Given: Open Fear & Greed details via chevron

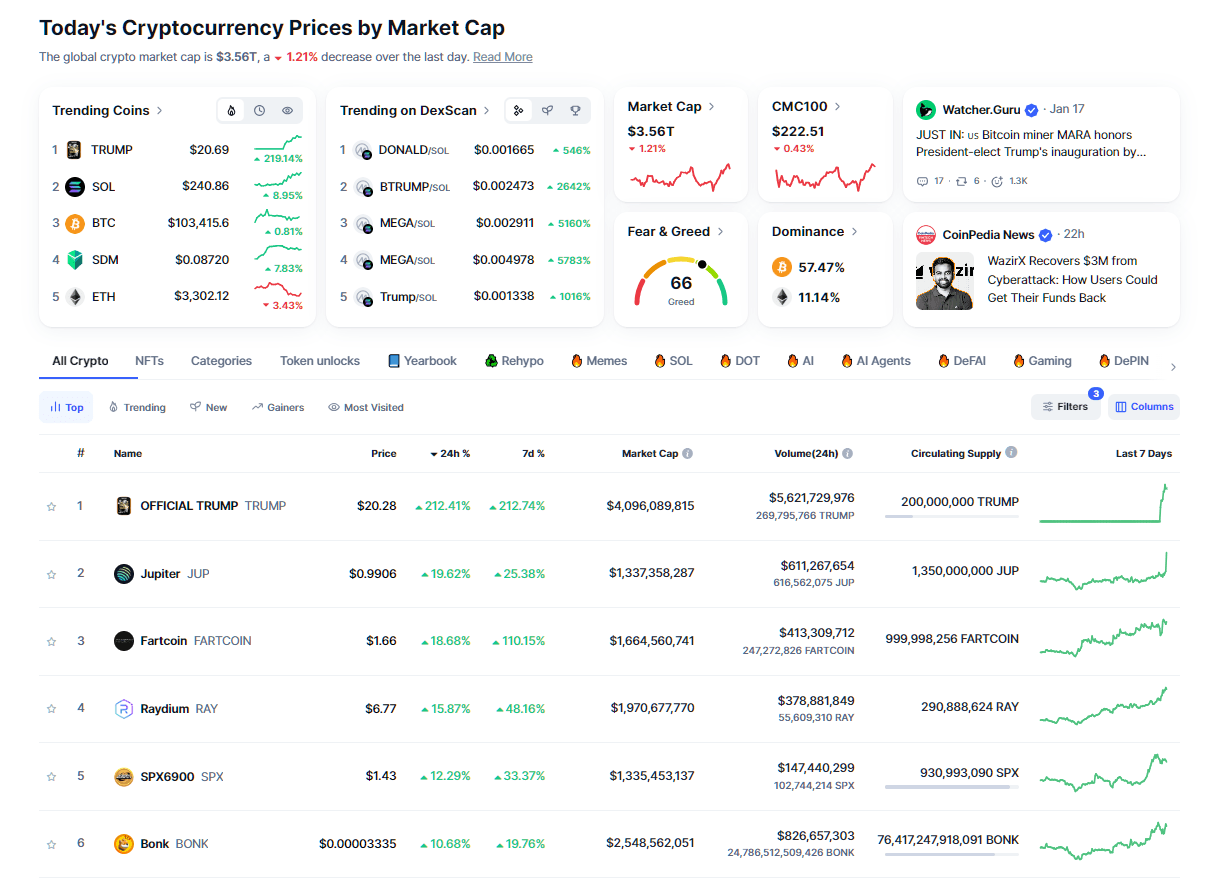Looking at the screenshot, I should pyautogui.click(x=720, y=232).
